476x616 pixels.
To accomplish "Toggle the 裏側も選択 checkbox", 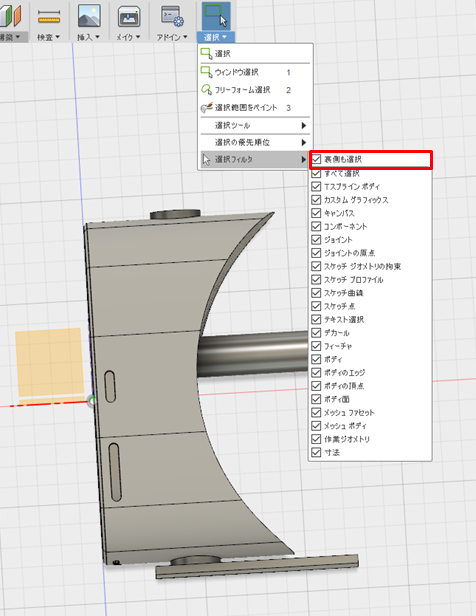I will 316,159.
